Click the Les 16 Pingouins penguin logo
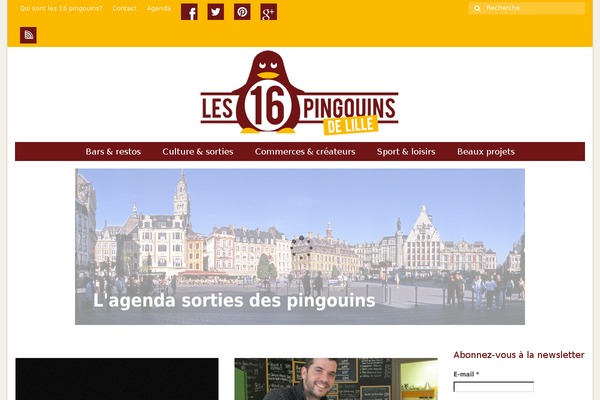Viewport: 600px width, 400px height. click(x=300, y=93)
